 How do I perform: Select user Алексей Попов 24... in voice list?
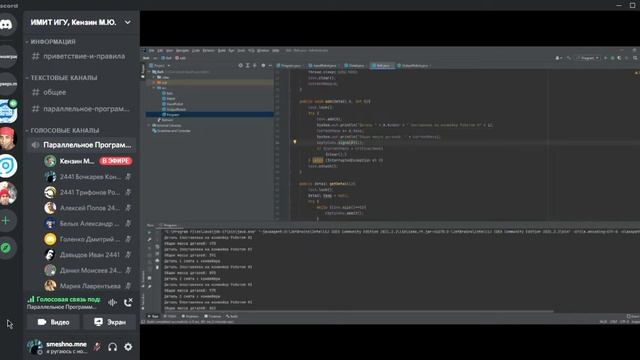tap(88, 208)
